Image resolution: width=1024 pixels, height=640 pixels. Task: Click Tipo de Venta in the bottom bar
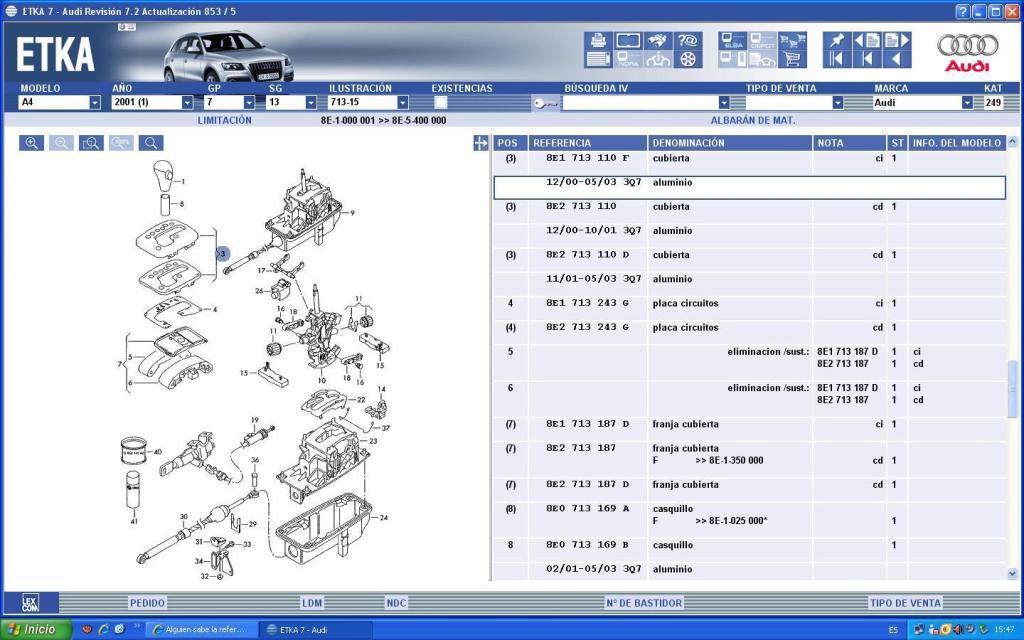click(x=905, y=603)
